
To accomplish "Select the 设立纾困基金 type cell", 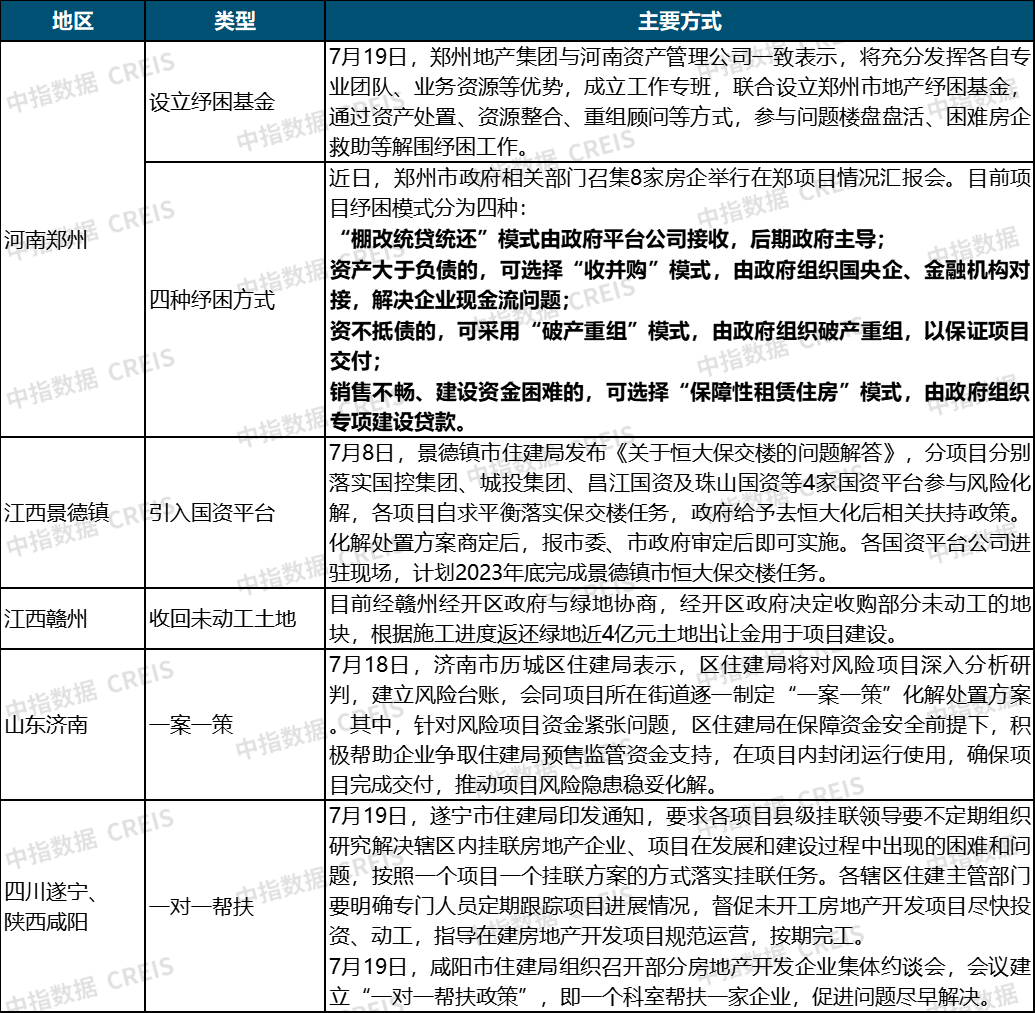I will (x=235, y=102).
